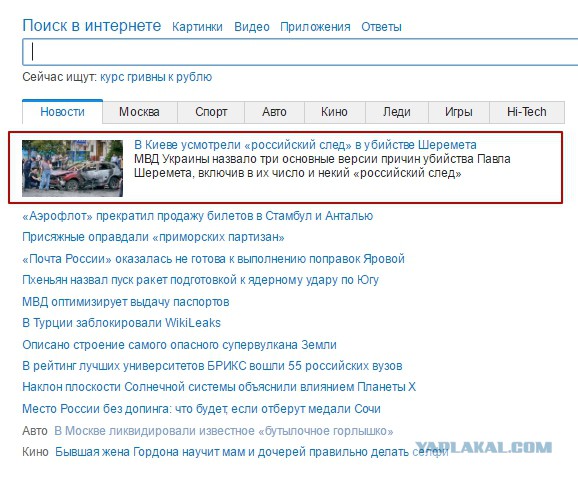Open Пхеньян rocket launch headline
The width and height of the screenshot is (578, 477).
pyautogui.click(x=201, y=280)
